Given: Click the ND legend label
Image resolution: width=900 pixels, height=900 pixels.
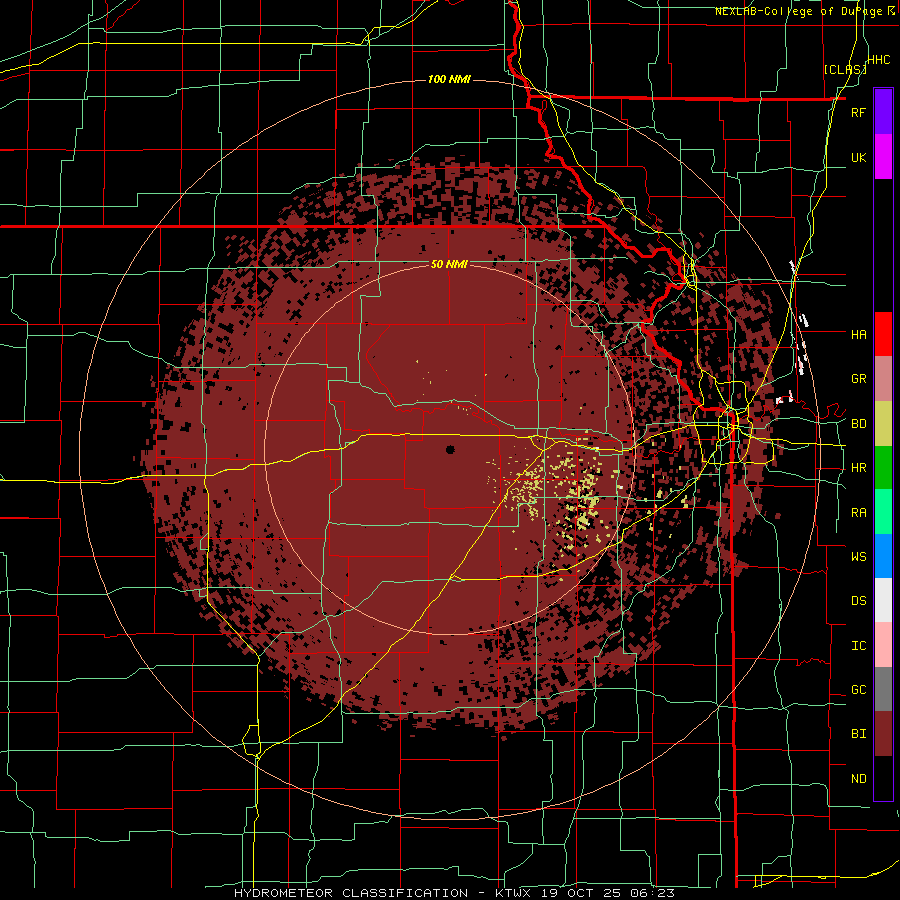Looking at the screenshot, I should pos(858,779).
